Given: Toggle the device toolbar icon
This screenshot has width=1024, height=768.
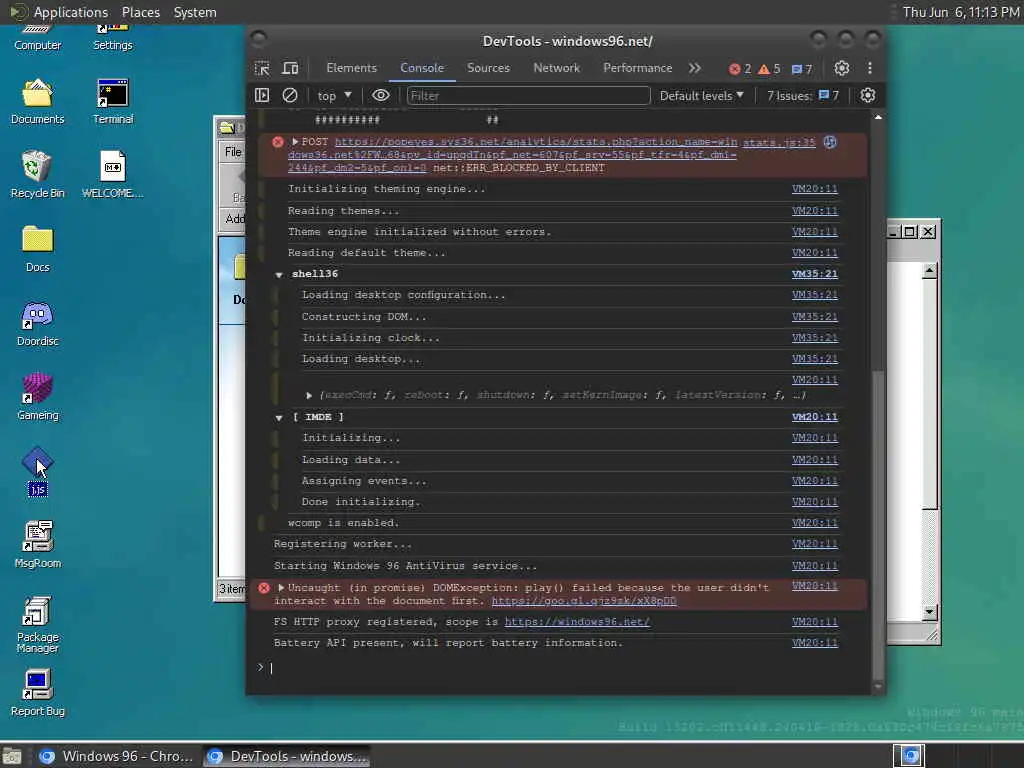Looking at the screenshot, I should [290, 69].
